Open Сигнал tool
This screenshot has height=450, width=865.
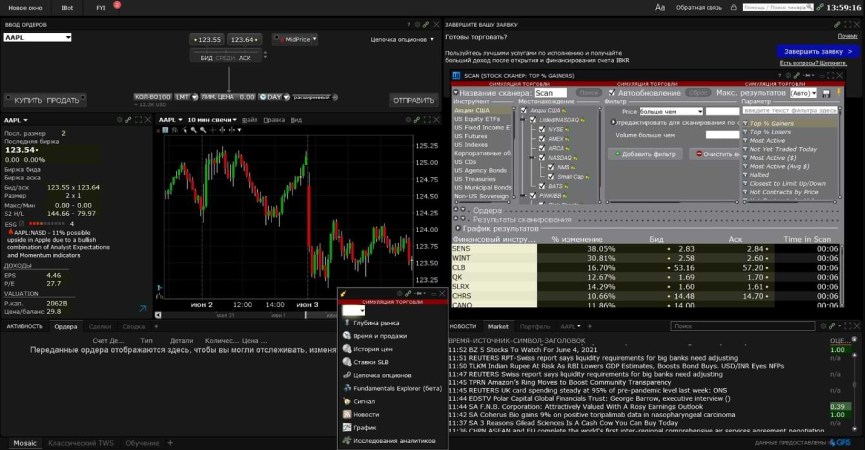(x=364, y=401)
